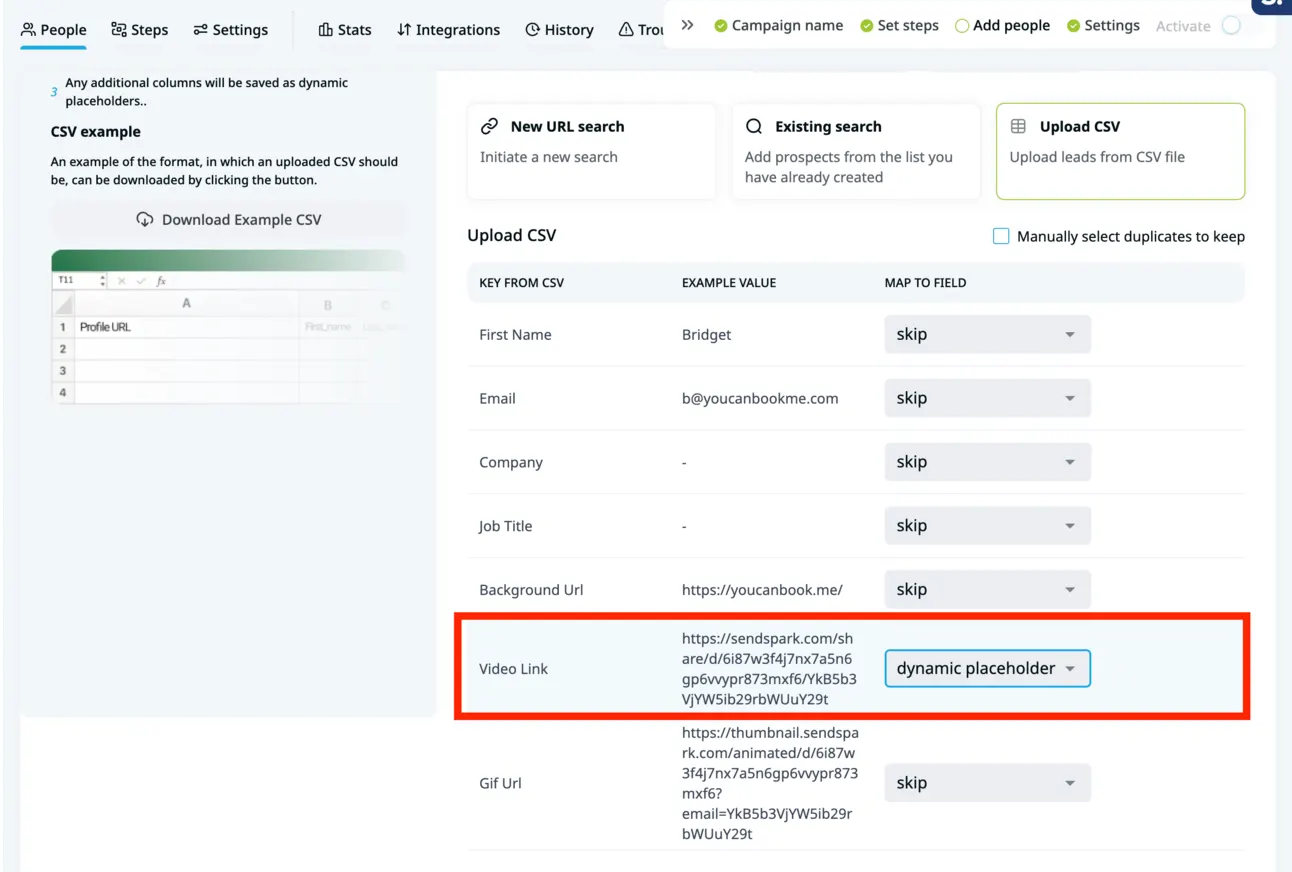Click the link icon on New URL search
The height and width of the screenshot is (872, 1292).
click(489, 126)
